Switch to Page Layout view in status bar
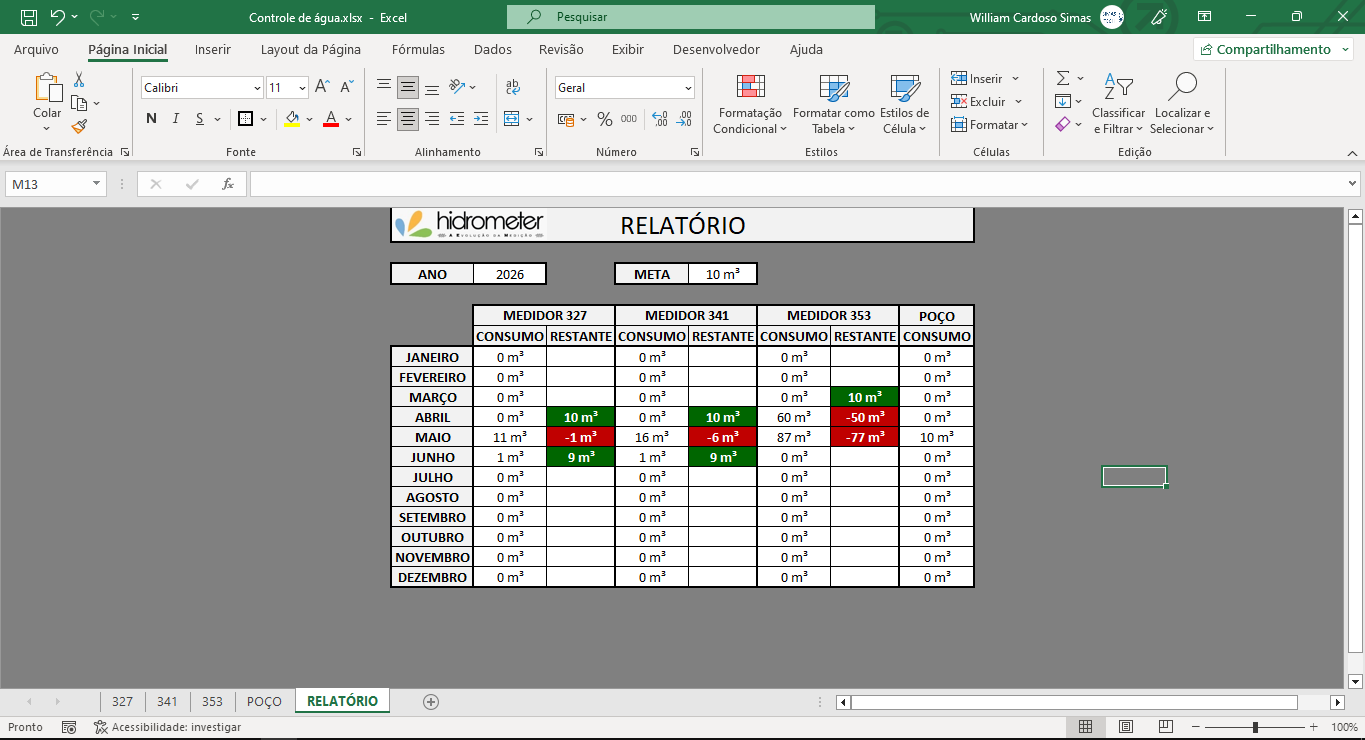1365x740 pixels. (x=1126, y=727)
